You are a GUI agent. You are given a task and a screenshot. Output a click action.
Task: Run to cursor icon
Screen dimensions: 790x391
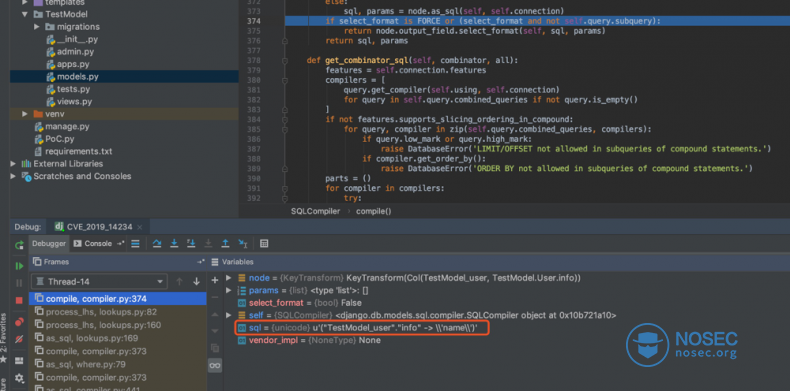click(243, 243)
